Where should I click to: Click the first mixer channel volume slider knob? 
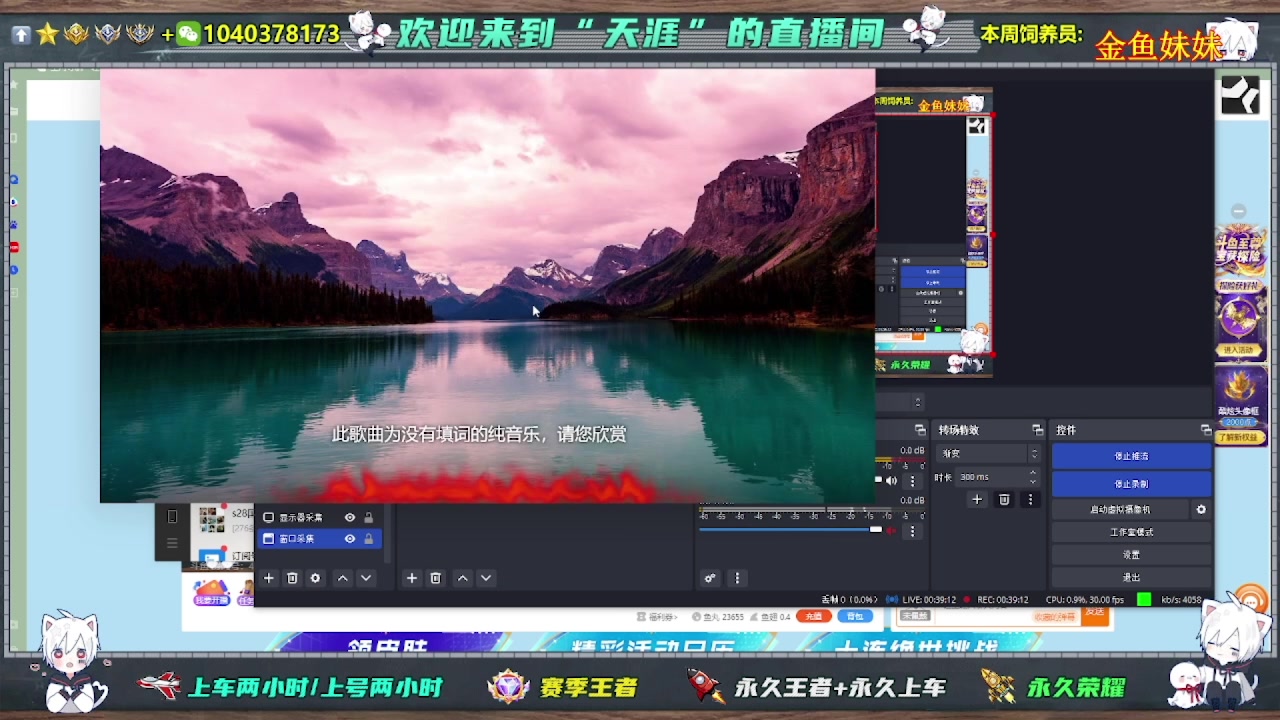point(878,479)
